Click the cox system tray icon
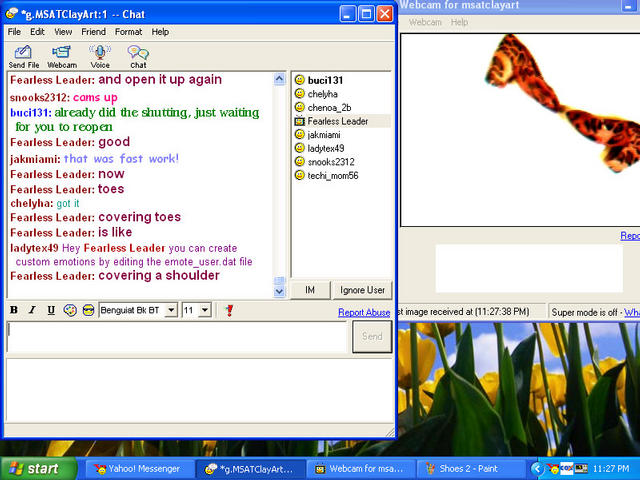This screenshot has width=640, height=480. pyautogui.click(x=567, y=469)
